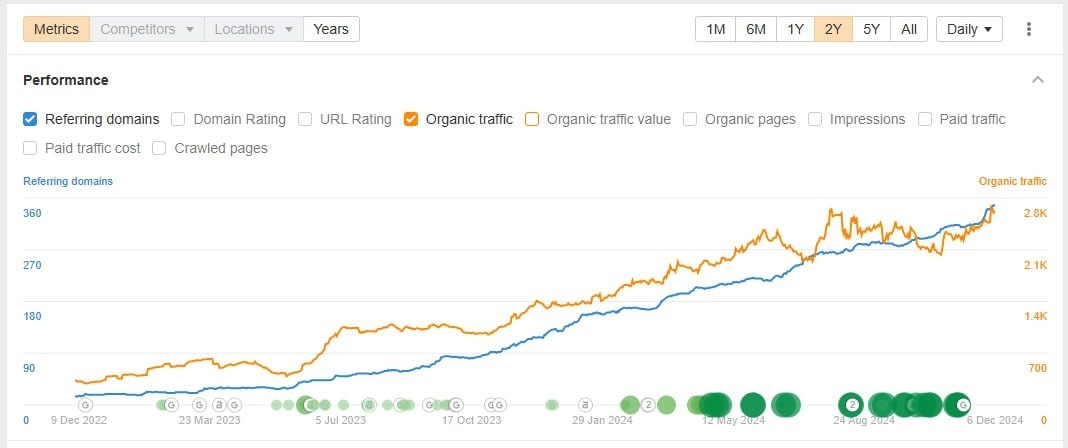
Task: Open the Locations dropdown
Action: point(254,29)
